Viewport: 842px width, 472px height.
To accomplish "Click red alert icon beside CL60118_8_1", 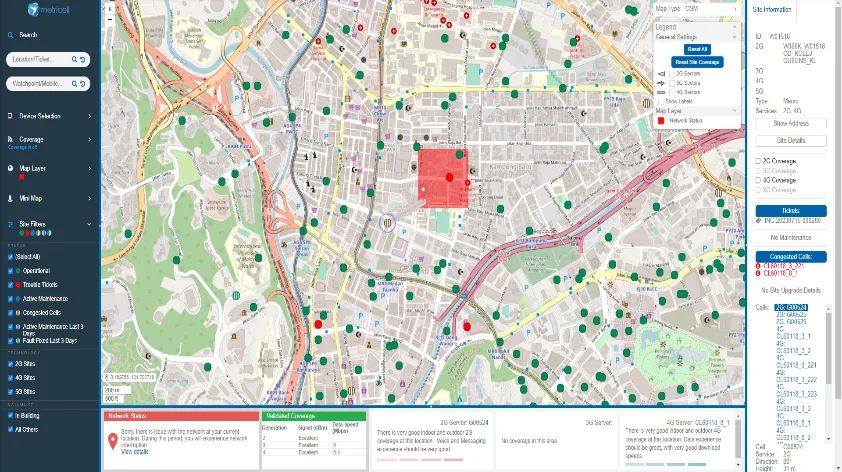I will tap(758, 273).
